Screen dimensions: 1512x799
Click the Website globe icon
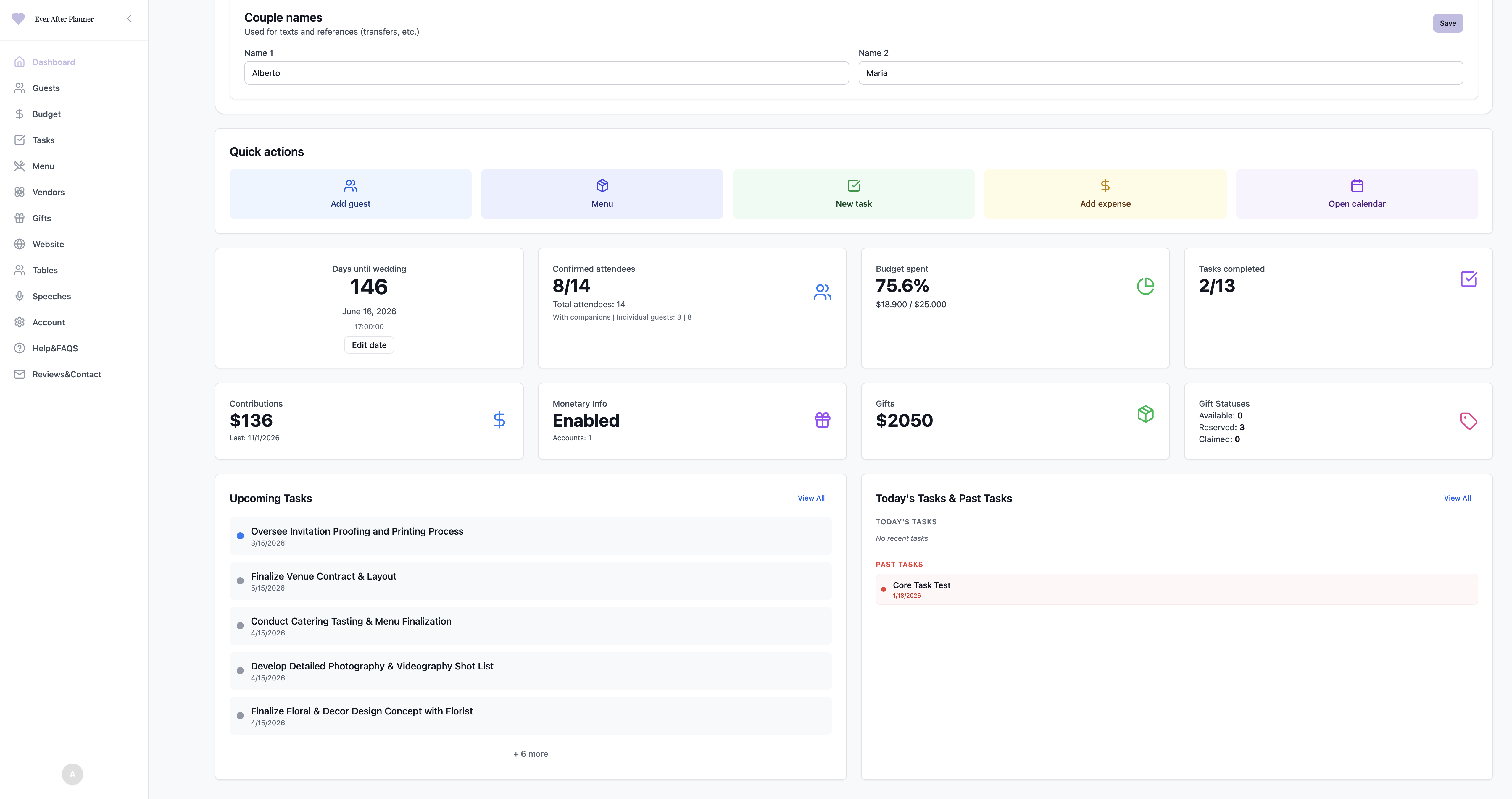coord(19,244)
